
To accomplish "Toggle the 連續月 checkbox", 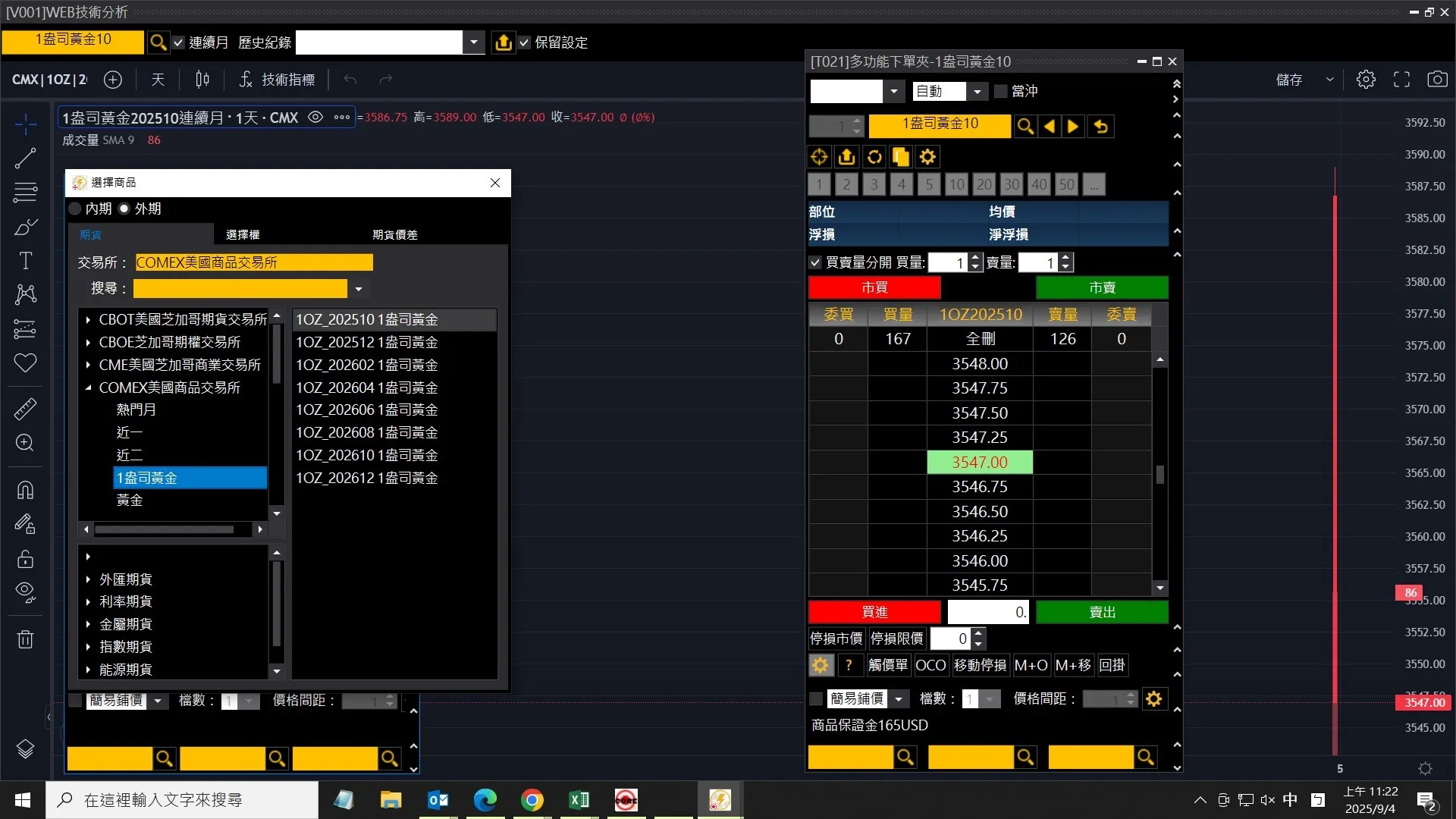I will click(x=178, y=42).
